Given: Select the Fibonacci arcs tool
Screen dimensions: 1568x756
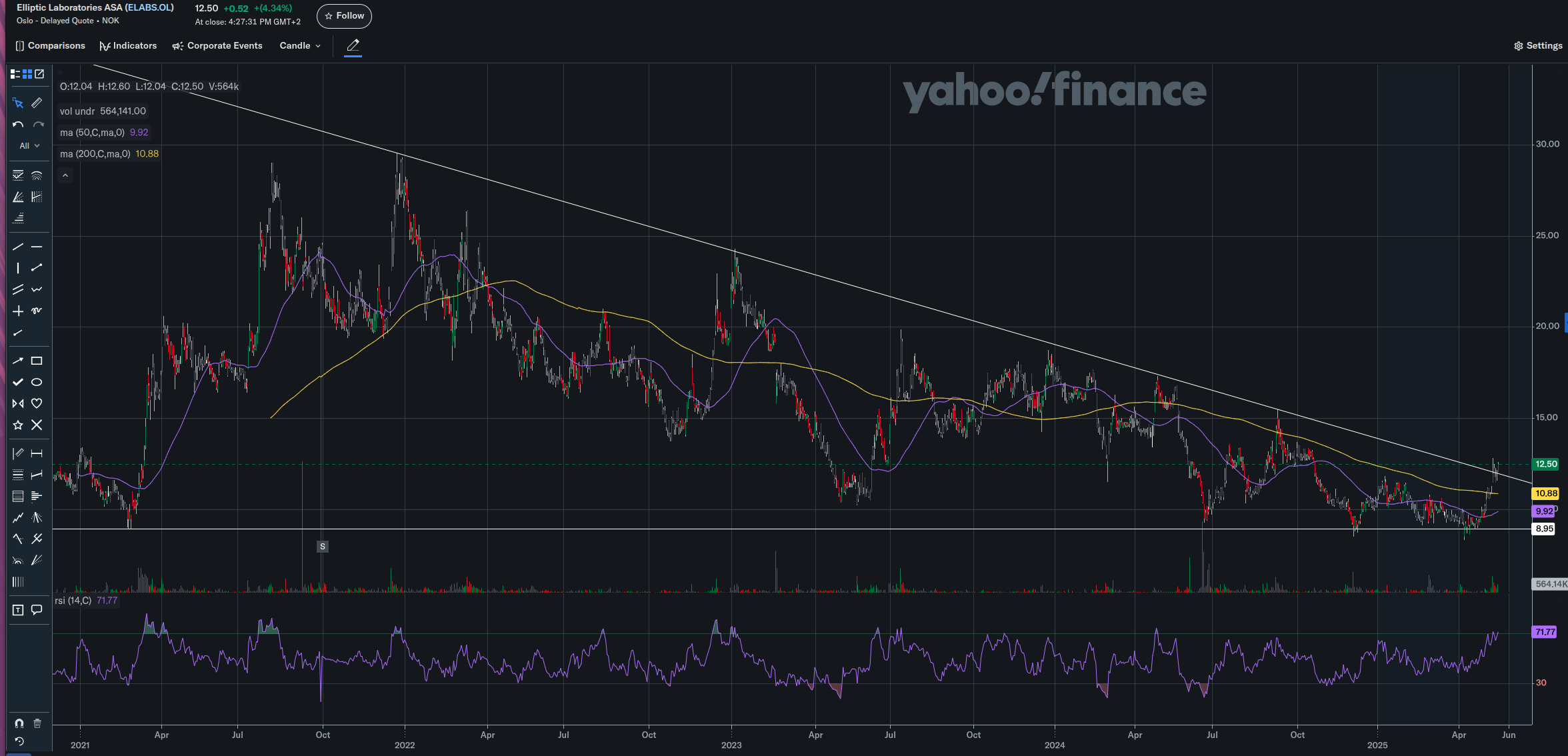Looking at the screenshot, I should coord(37,175).
